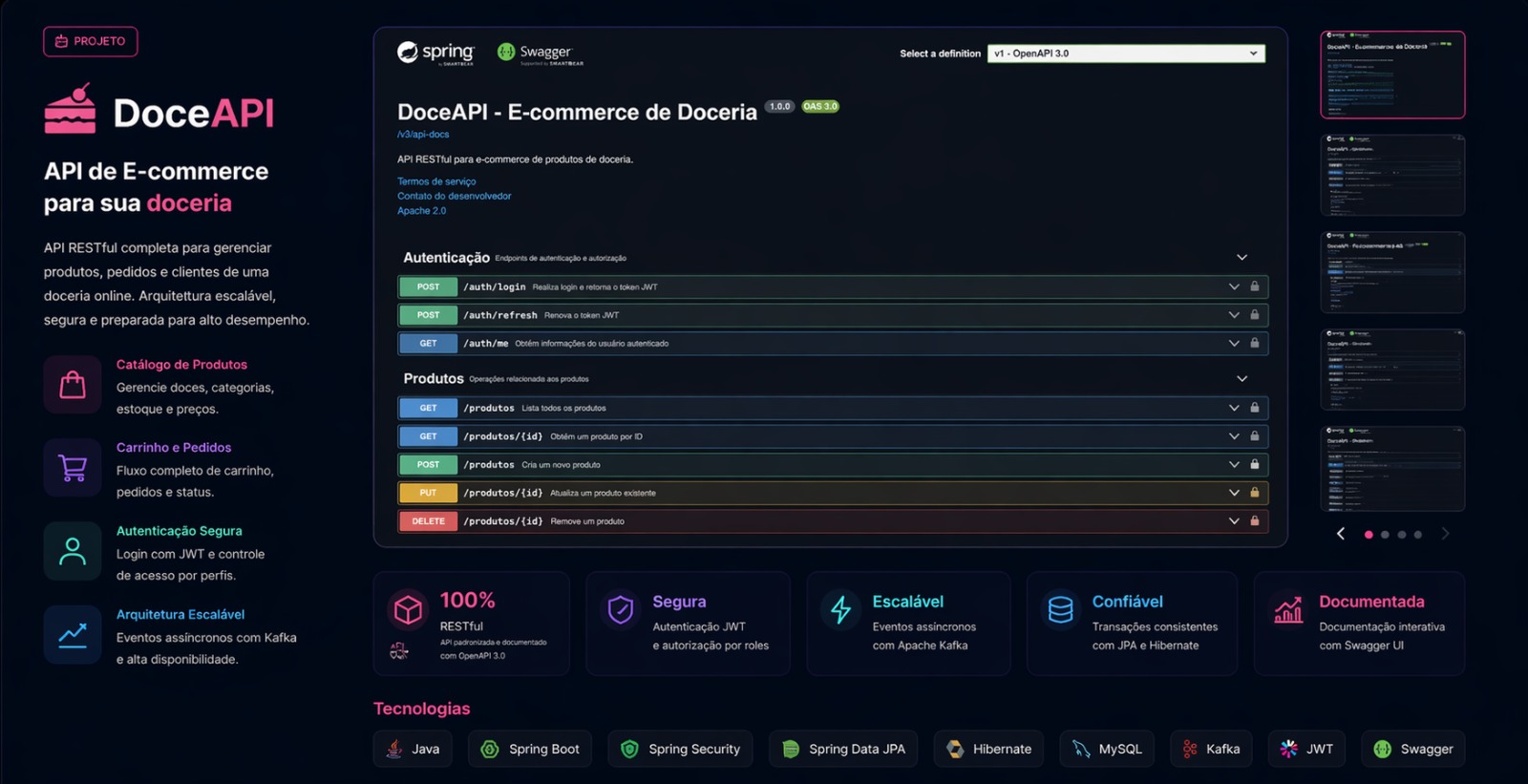Click the database icon on the Confiável card
1528x784 pixels.
(1060, 609)
